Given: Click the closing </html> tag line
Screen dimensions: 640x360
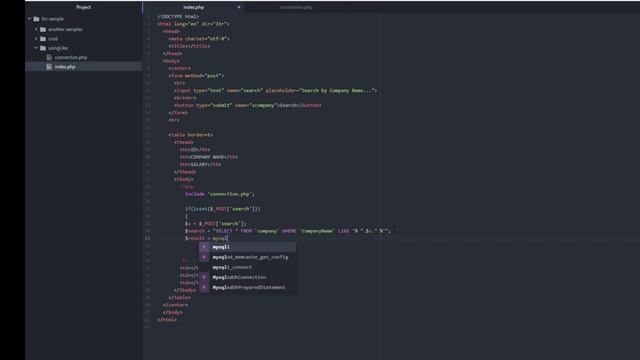Looking at the screenshot, I should click(167, 320).
